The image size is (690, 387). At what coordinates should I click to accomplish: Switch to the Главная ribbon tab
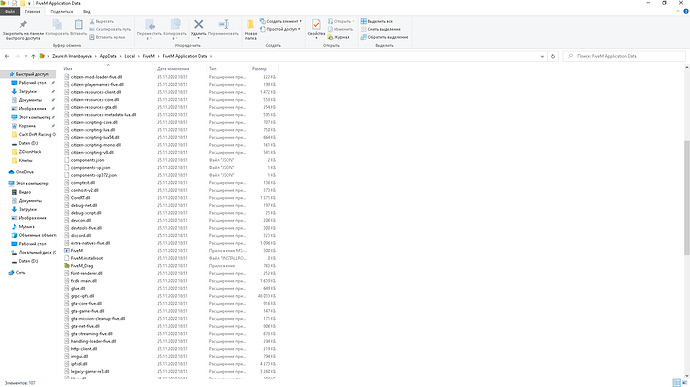coord(33,11)
